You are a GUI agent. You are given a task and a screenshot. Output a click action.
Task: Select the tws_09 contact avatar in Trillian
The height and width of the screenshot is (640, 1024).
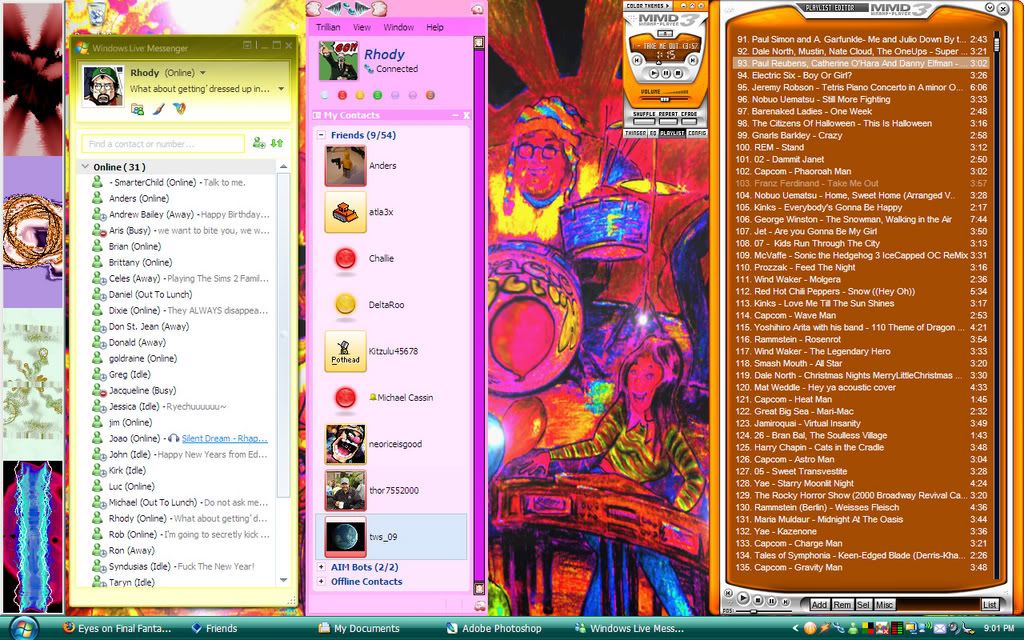click(345, 537)
